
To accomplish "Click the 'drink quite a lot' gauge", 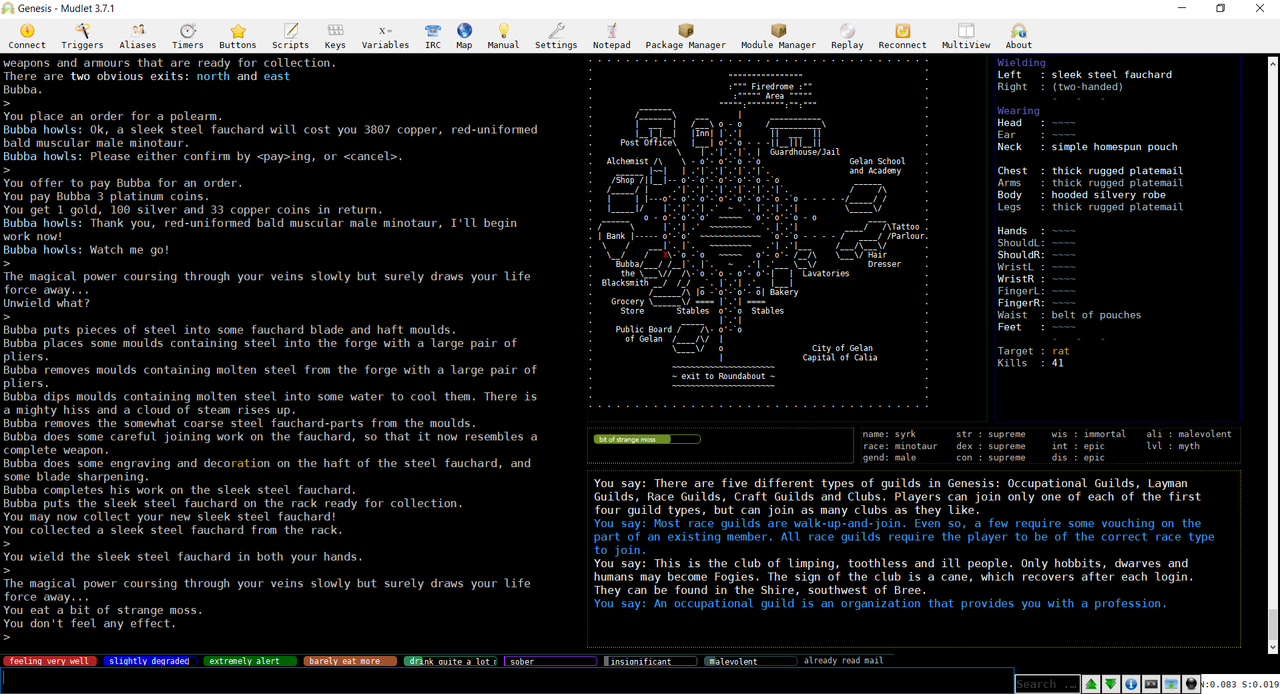I will tap(450, 661).
